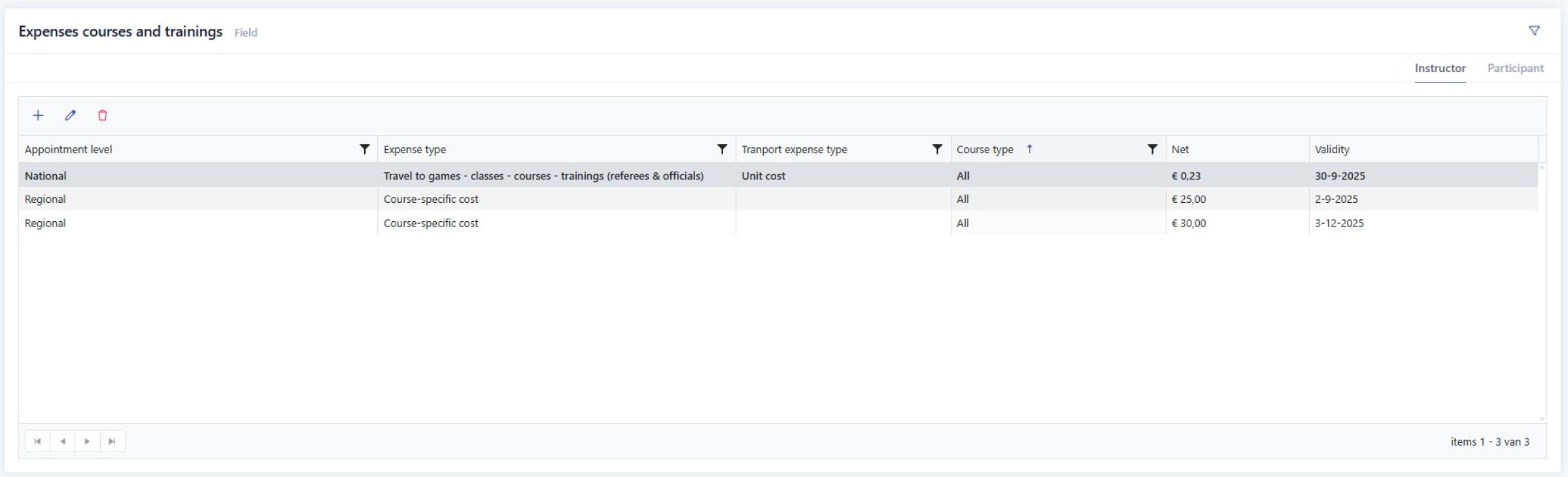
Task: Go to the next page
Action: click(88, 441)
